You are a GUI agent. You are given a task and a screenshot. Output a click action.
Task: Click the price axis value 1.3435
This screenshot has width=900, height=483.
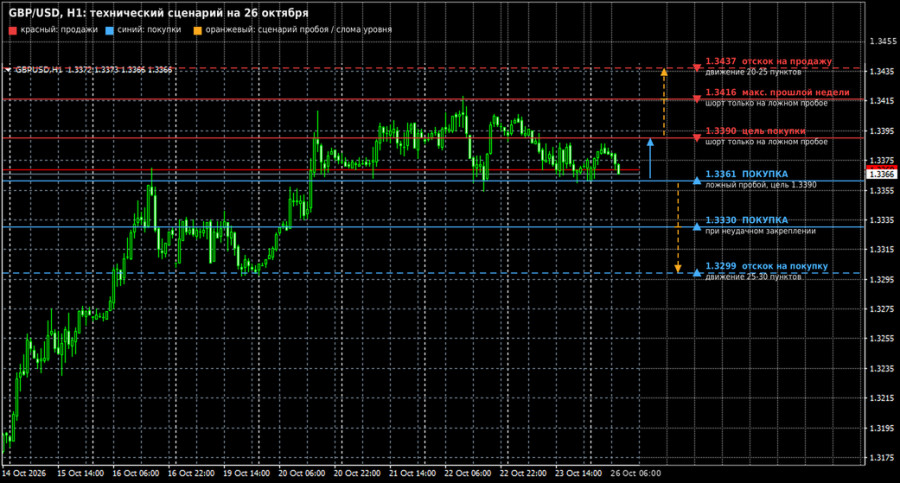(x=883, y=71)
